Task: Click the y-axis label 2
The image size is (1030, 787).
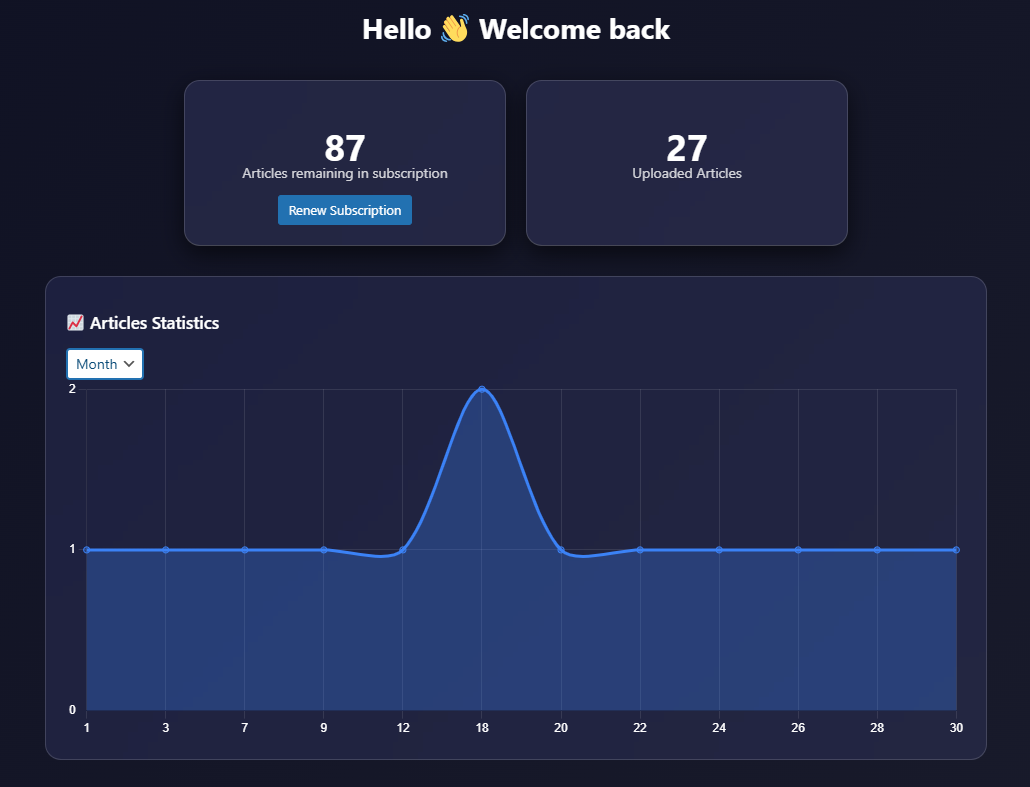Action: [71, 388]
